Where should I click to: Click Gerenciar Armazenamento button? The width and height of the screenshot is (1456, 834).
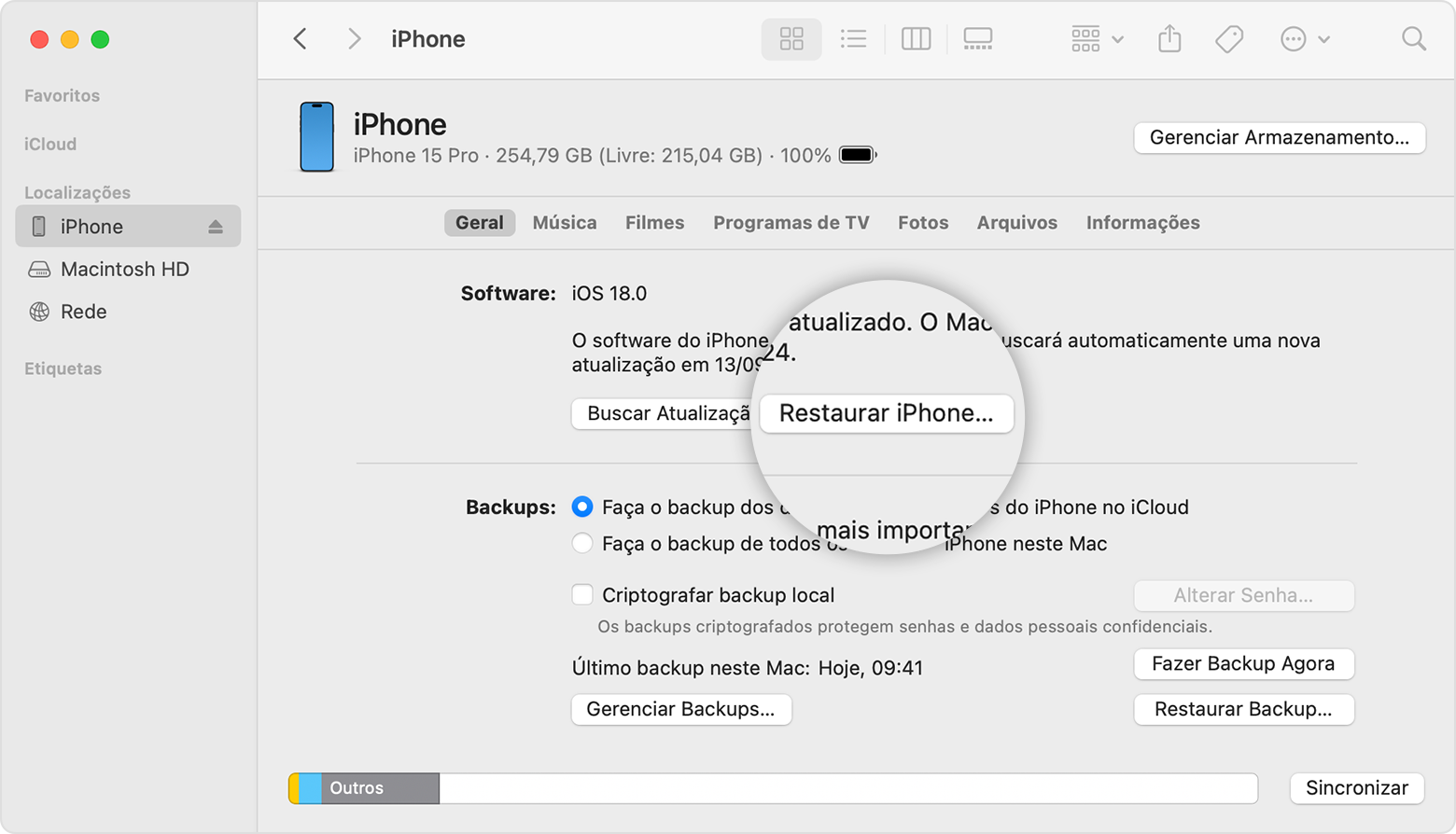tap(1280, 137)
